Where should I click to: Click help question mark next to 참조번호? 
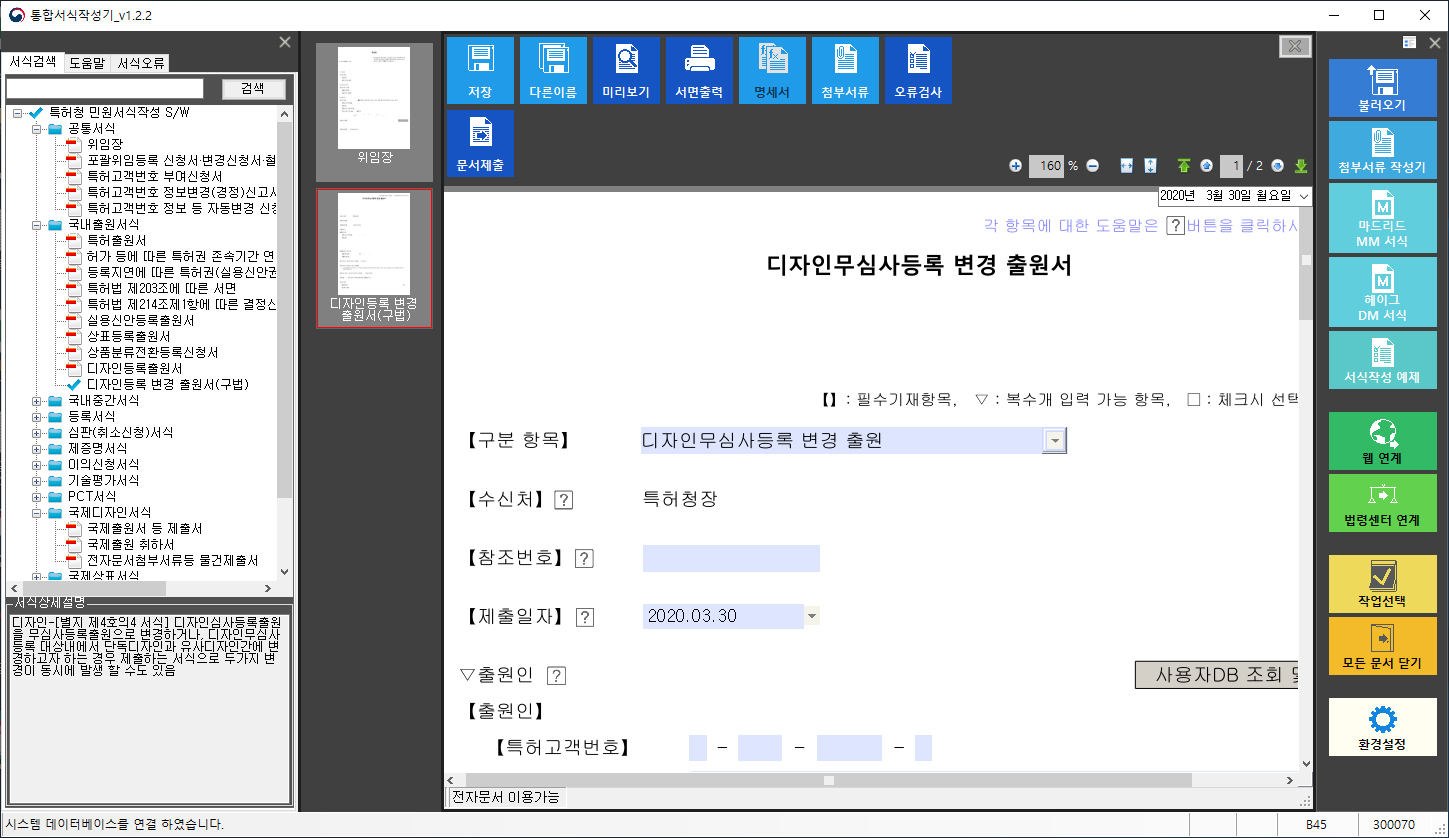pyautogui.click(x=584, y=559)
